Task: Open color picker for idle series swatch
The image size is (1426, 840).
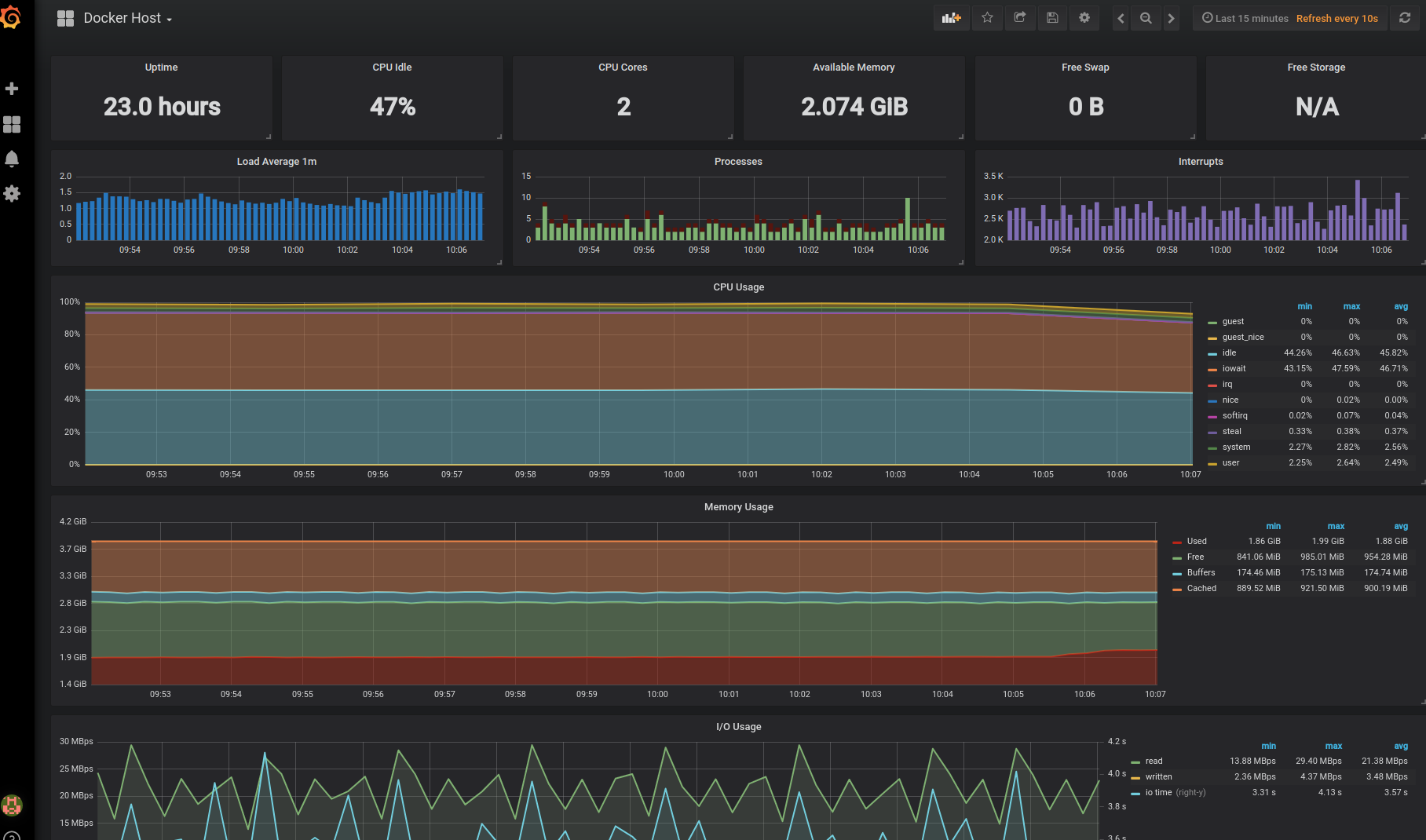Action: pyautogui.click(x=1212, y=354)
